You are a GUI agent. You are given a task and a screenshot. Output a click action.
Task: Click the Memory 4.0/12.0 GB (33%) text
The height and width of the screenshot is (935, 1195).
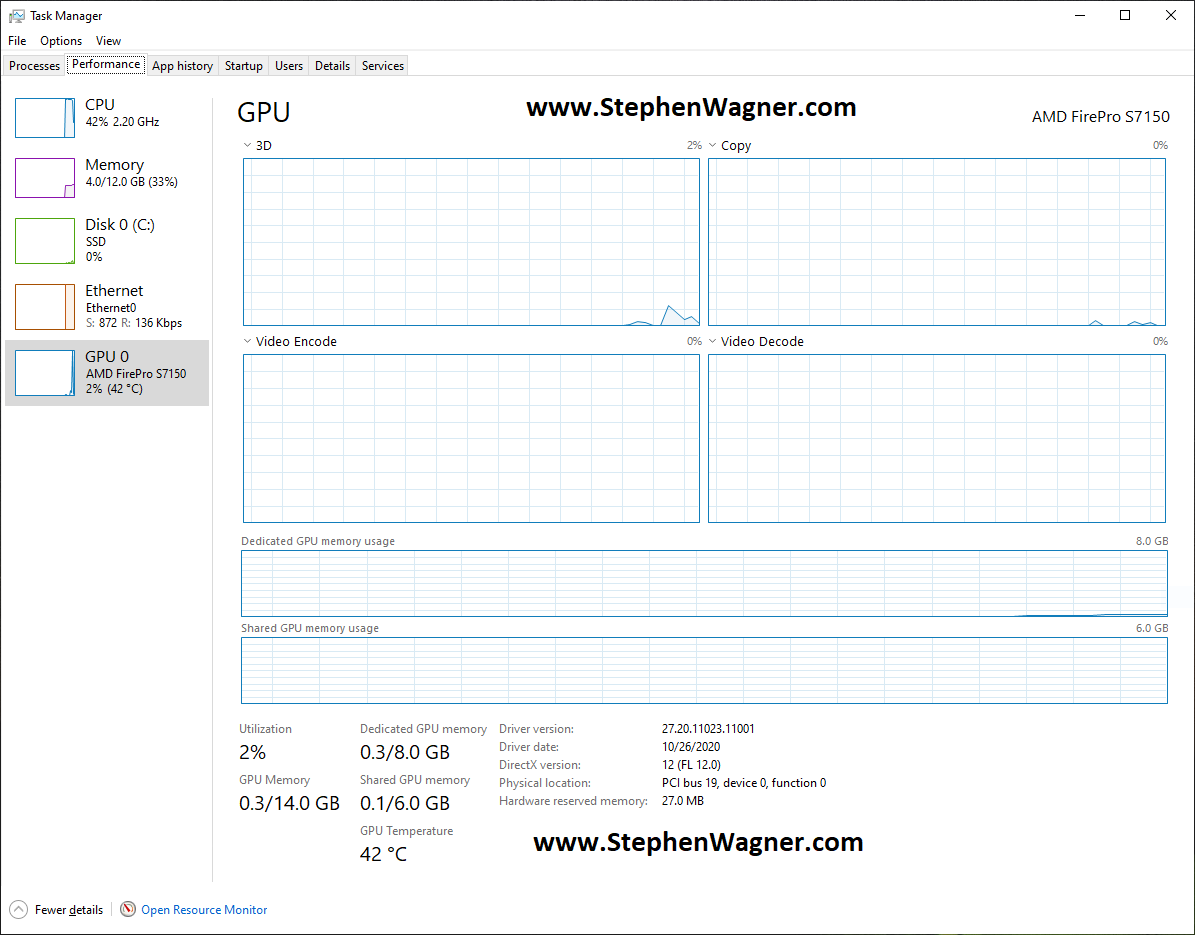click(131, 181)
